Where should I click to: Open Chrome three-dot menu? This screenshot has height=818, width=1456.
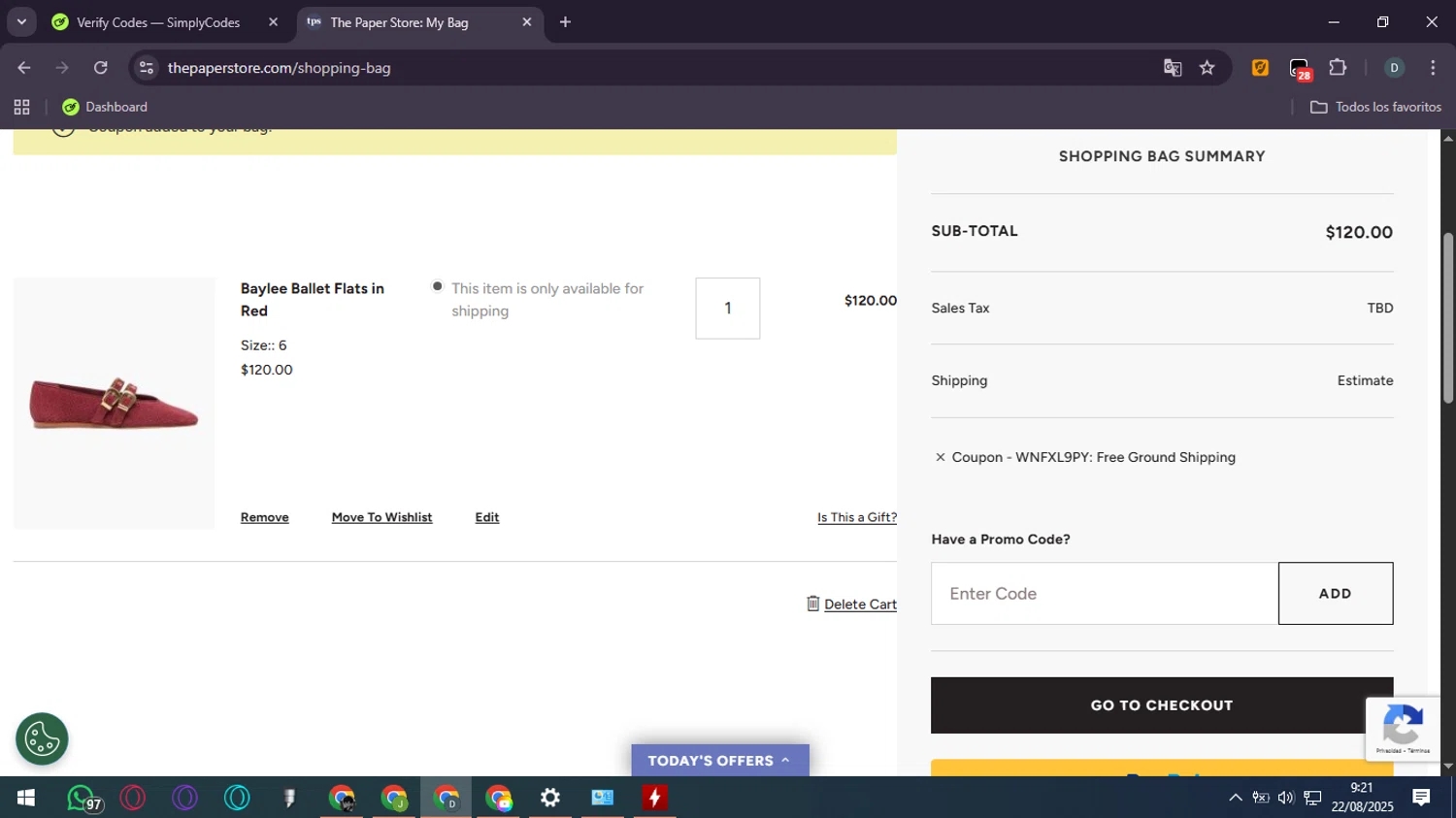1433,68
